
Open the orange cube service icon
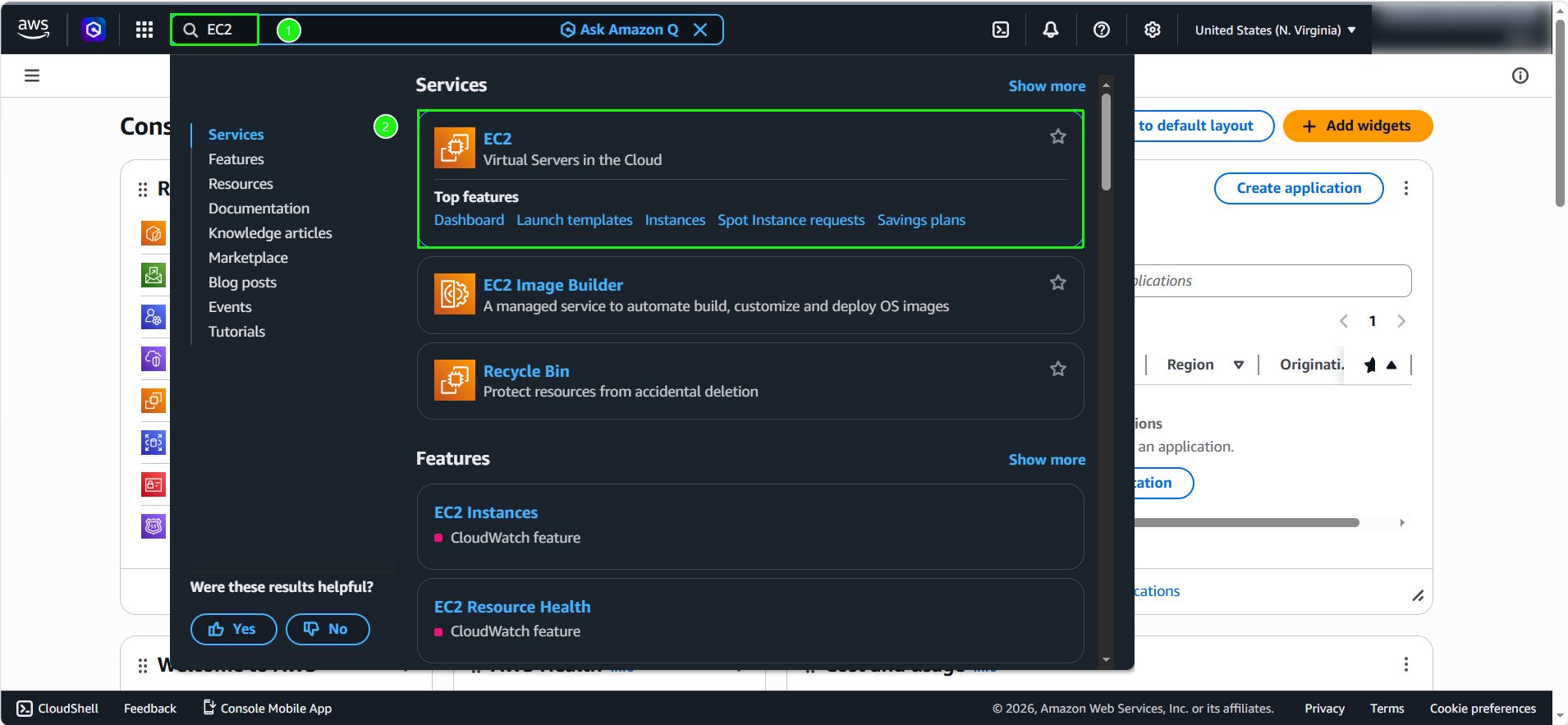154,233
